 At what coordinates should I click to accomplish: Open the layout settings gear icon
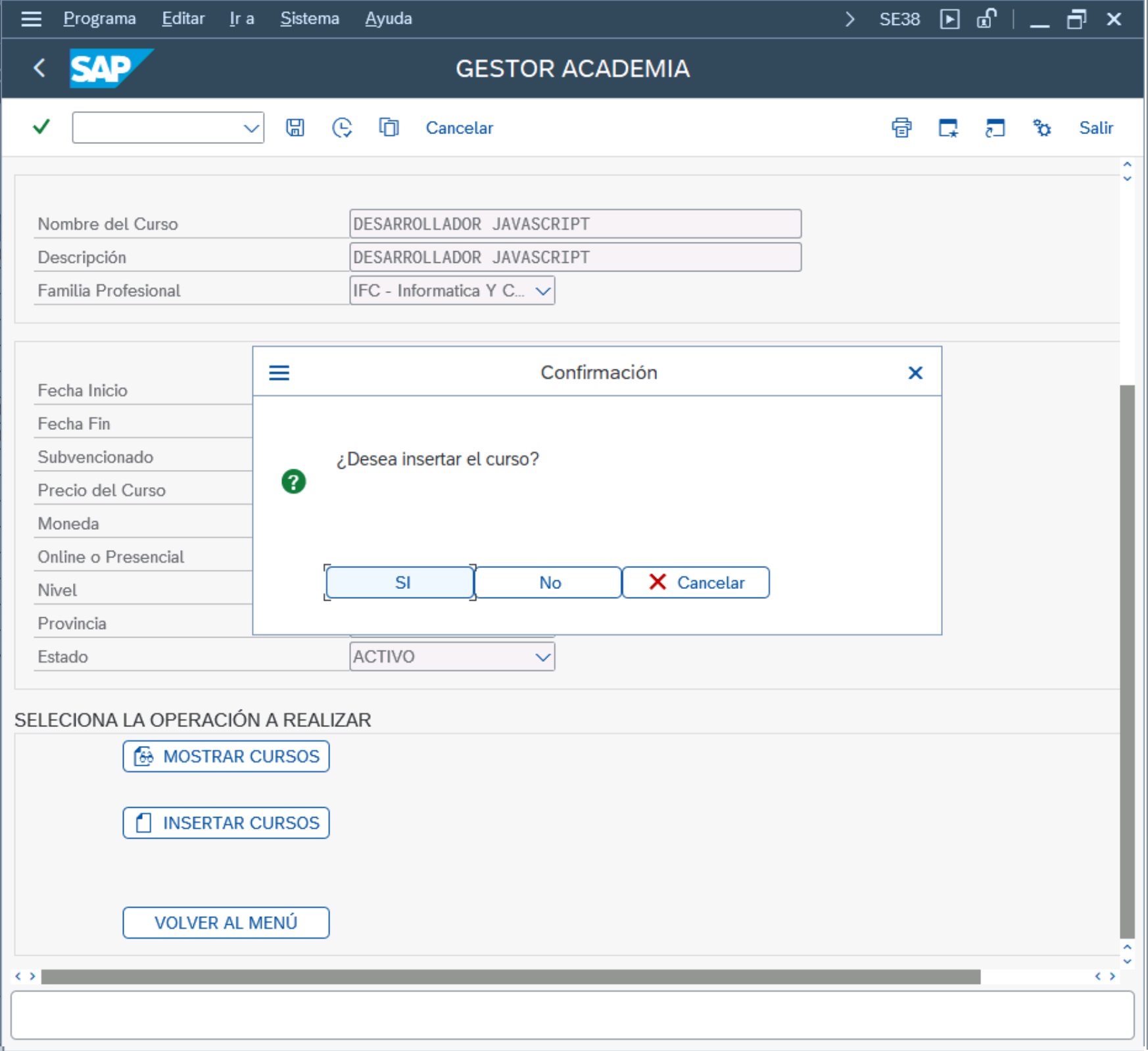[x=1041, y=128]
